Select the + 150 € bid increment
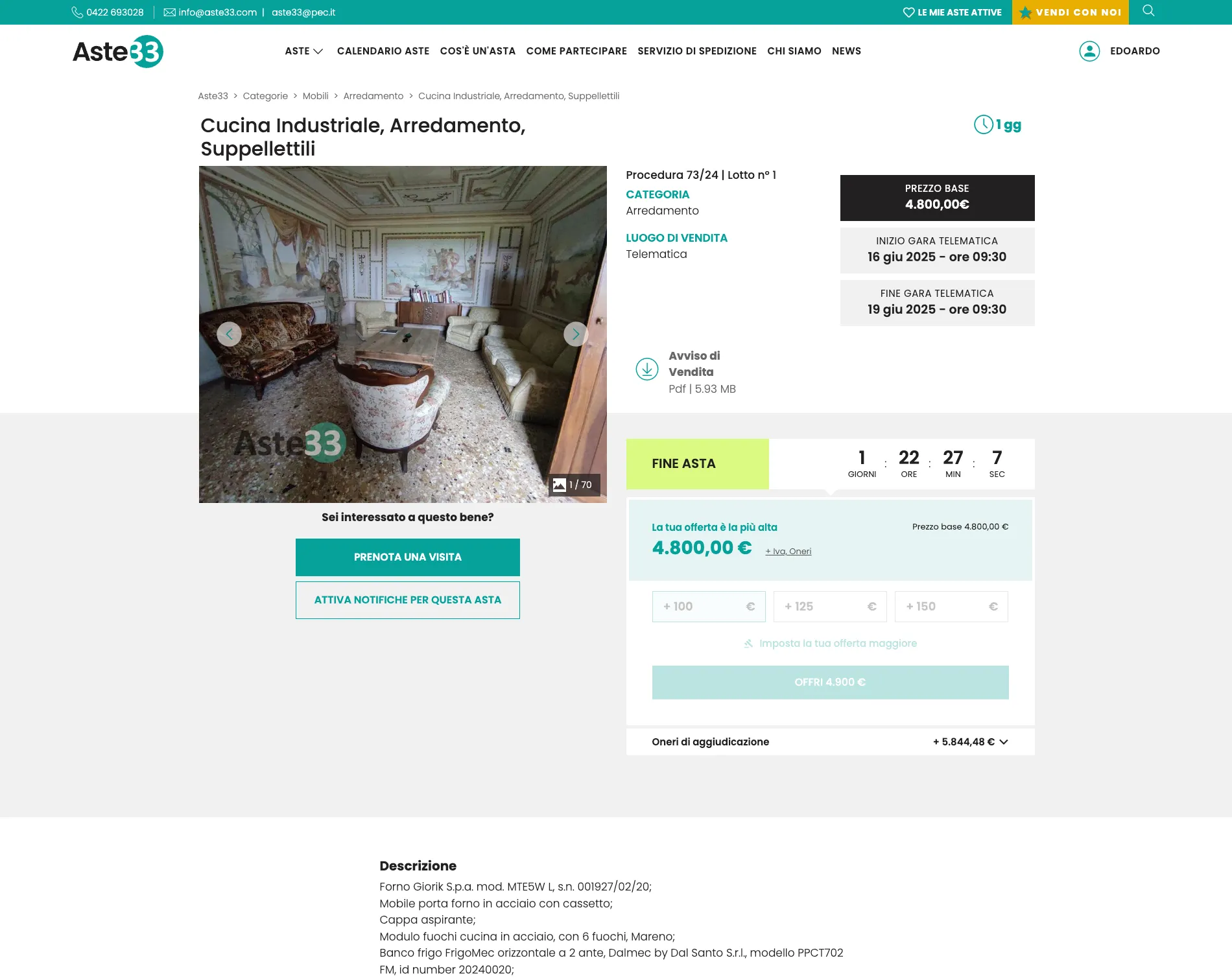The image size is (1232, 980). pyautogui.click(x=951, y=607)
